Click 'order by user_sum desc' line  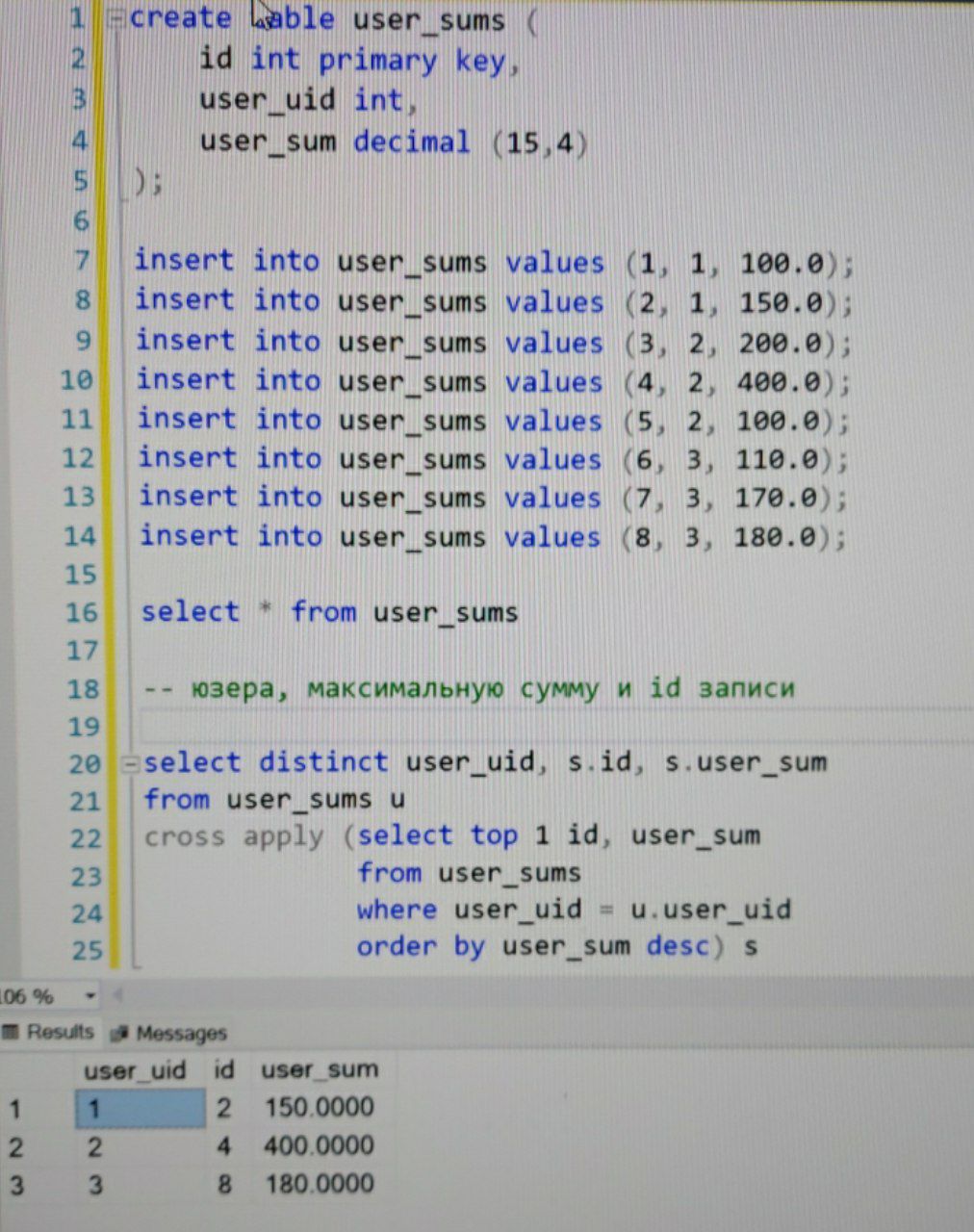[x=540, y=947]
